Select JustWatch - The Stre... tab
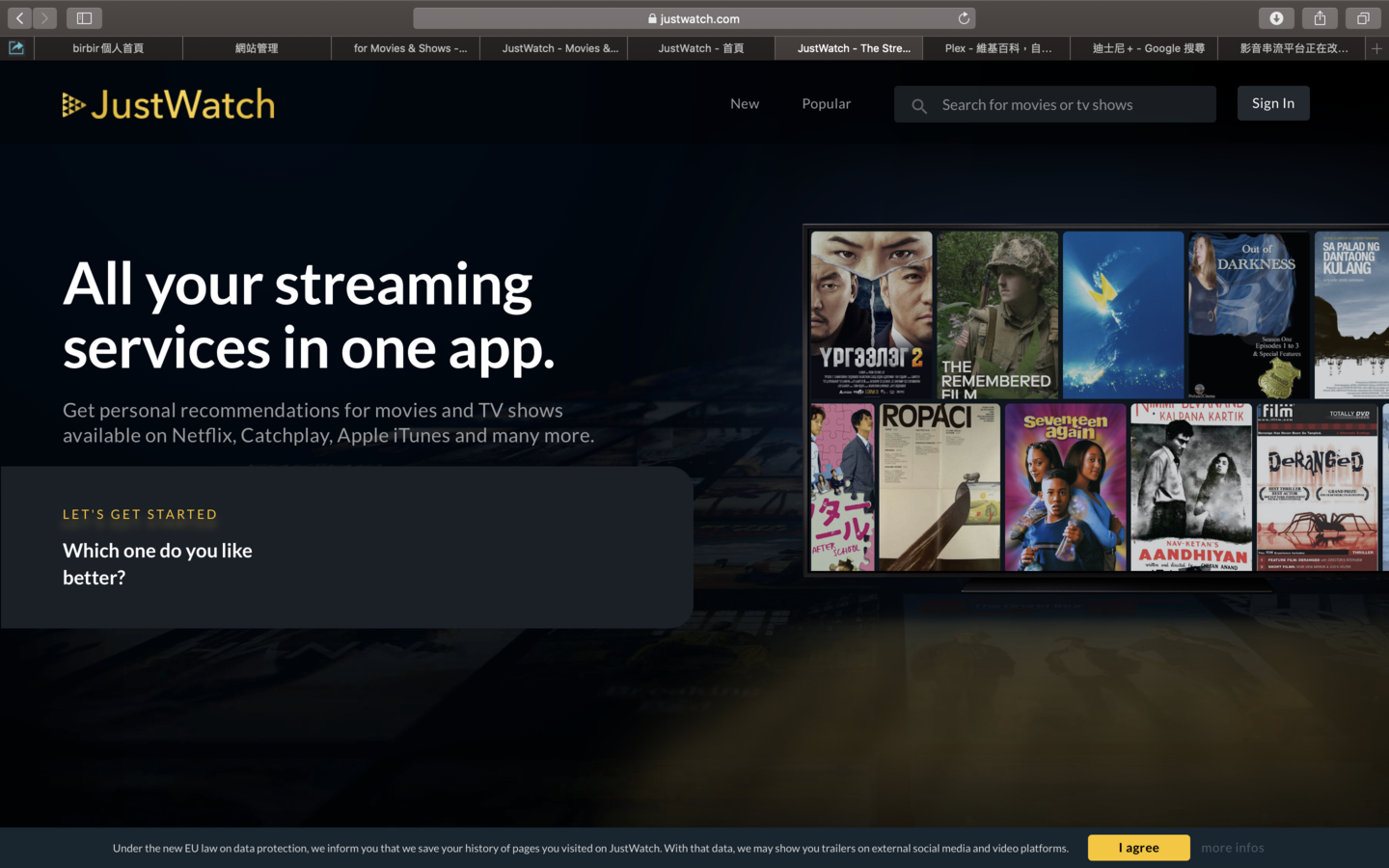The image size is (1389, 868). [849, 48]
